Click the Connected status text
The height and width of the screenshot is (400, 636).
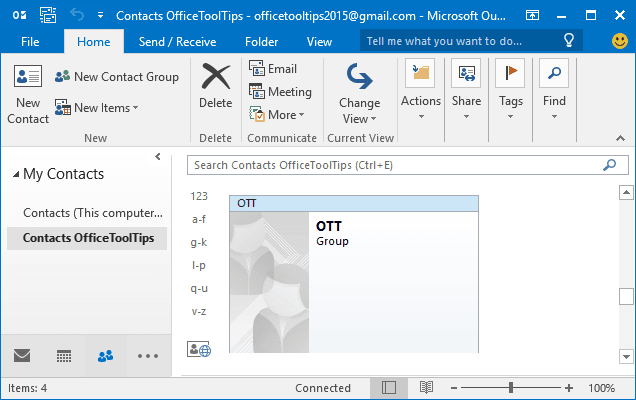pos(323,388)
